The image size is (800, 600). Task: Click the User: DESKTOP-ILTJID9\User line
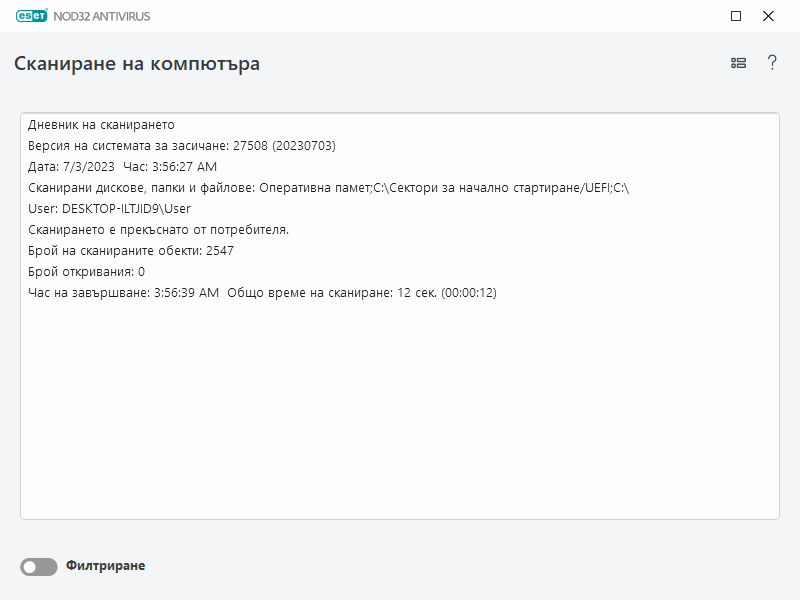click(x=109, y=209)
